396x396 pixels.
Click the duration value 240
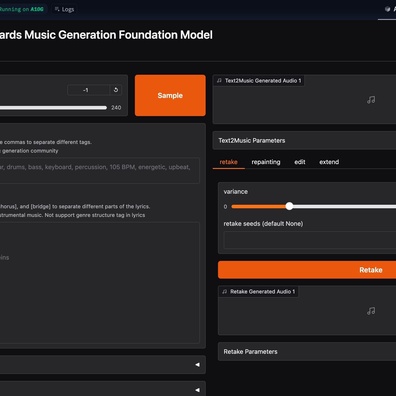(x=116, y=108)
